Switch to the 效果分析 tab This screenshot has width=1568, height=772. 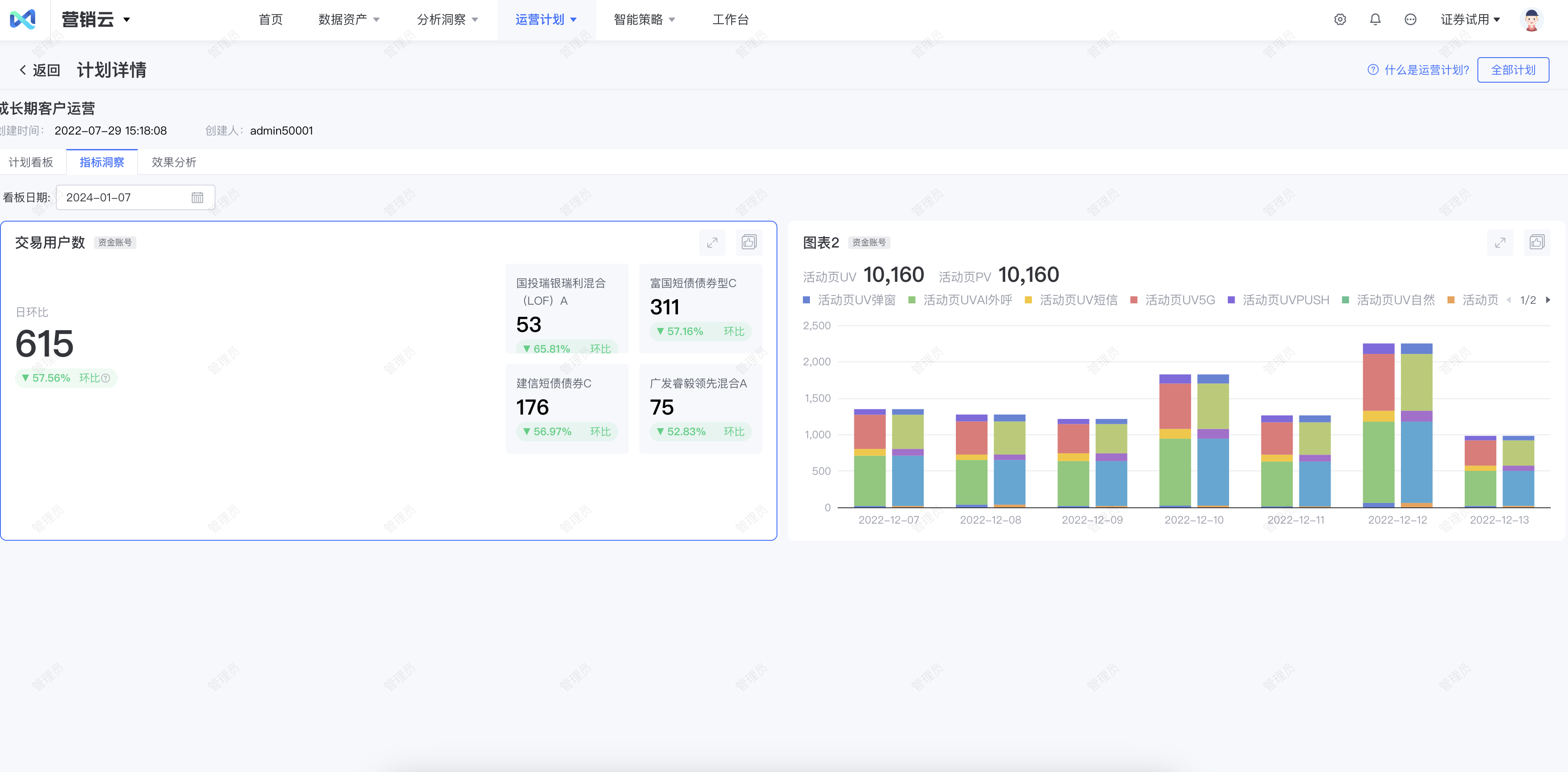coord(174,162)
